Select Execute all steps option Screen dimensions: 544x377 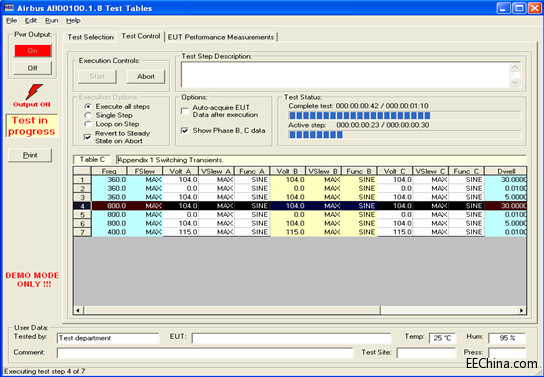point(118,106)
